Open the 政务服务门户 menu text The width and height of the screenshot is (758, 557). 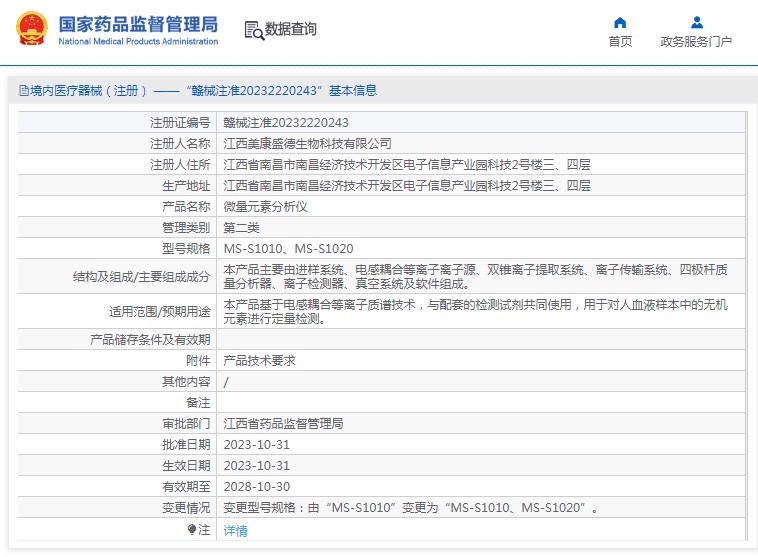(696, 42)
